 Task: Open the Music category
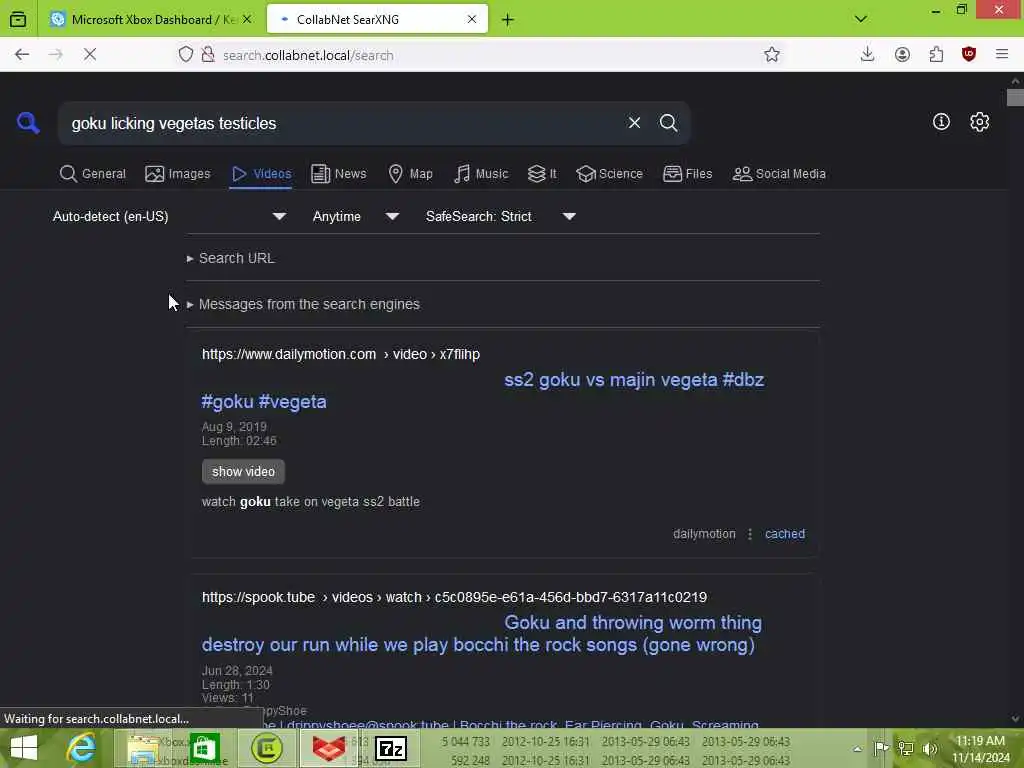[x=481, y=174]
